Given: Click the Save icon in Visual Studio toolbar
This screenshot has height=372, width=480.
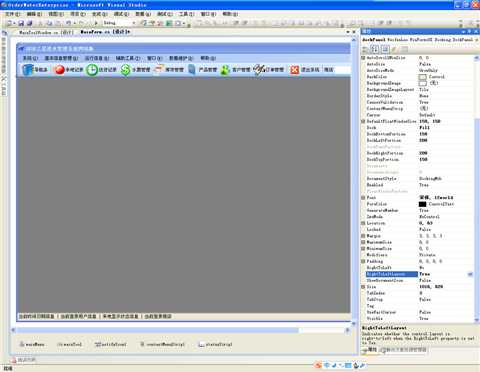Looking at the screenshot, I should 21,23.
